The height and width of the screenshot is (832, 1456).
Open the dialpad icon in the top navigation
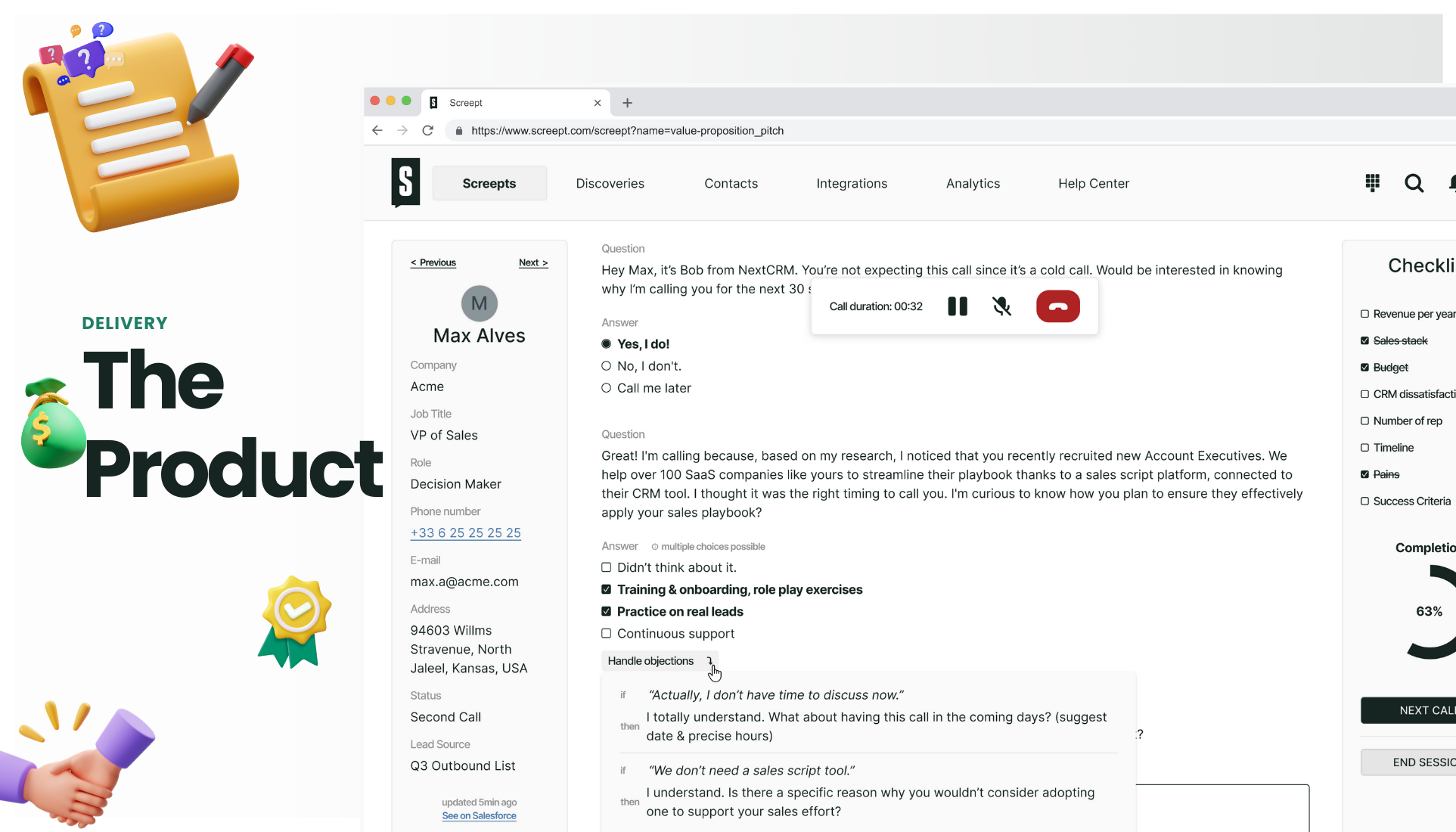coord(1372,182)
